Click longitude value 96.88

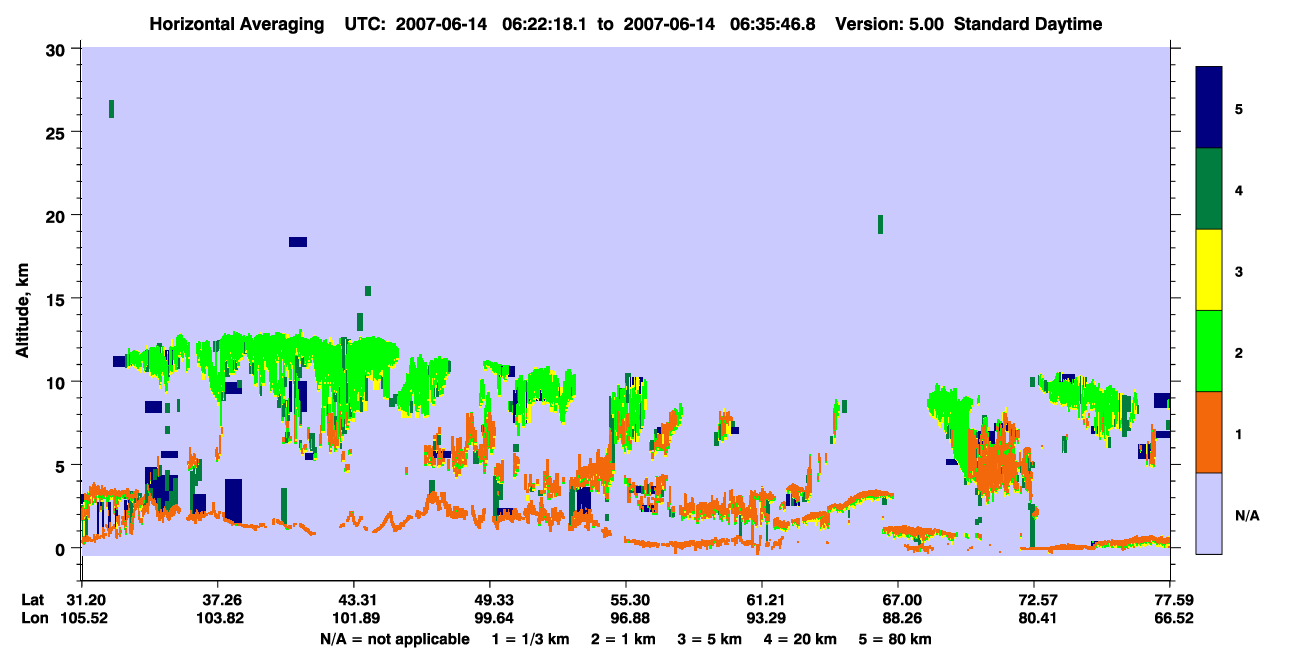pyautogui.click(x=625, y=618)
